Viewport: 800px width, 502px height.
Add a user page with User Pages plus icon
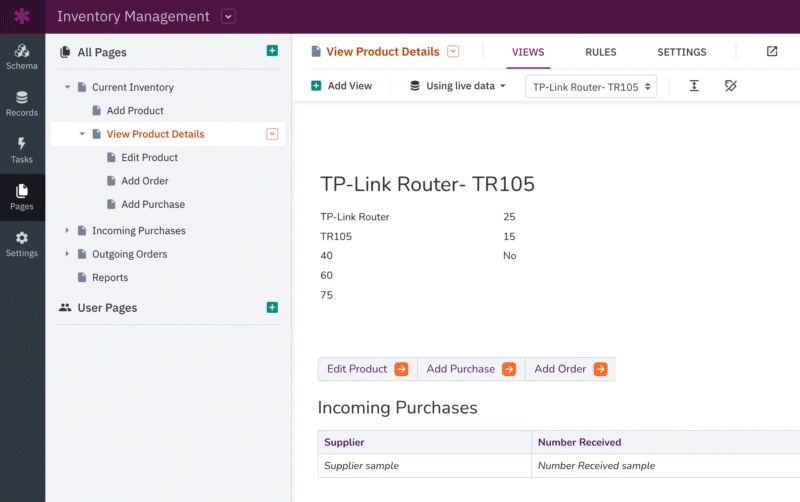[x=272, y=307]
